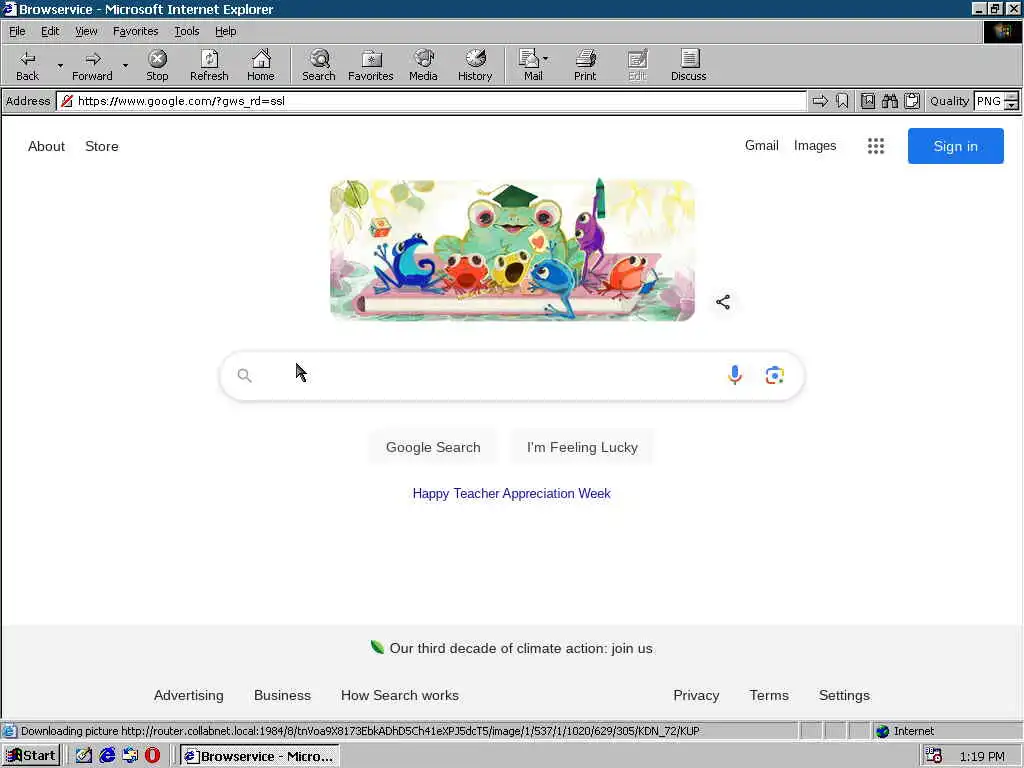Open the Help menu

point(225,31)
